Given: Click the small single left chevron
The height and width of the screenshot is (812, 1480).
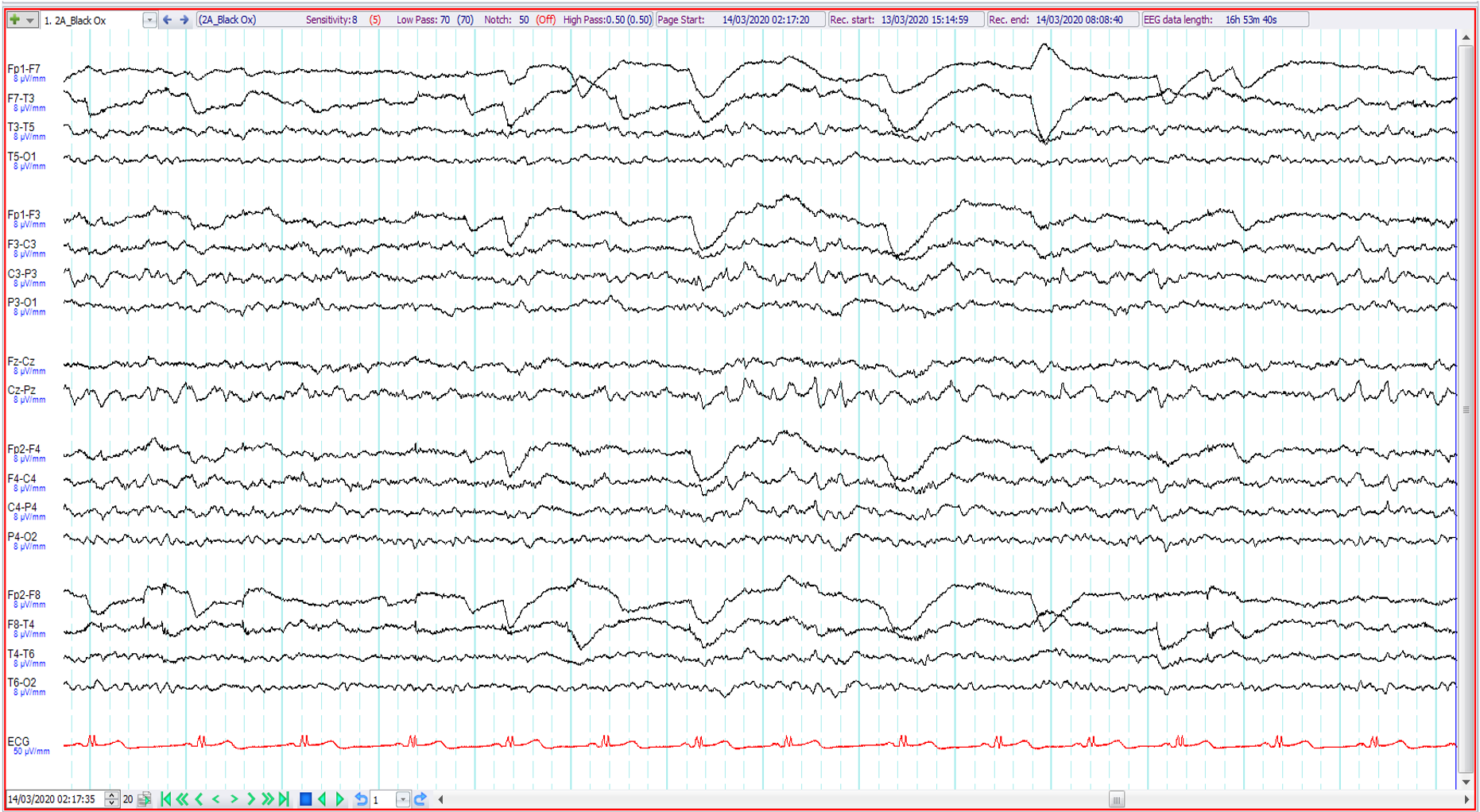Looking at the screenshot, I should (216, 799).
